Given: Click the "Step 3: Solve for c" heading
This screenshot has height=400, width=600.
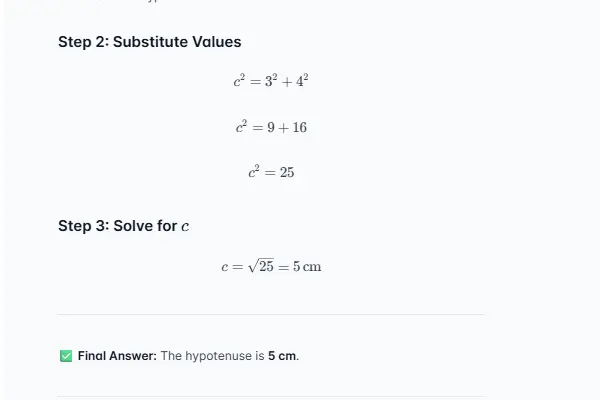Looking at the screenshot, I should click(x=123, y=226).
